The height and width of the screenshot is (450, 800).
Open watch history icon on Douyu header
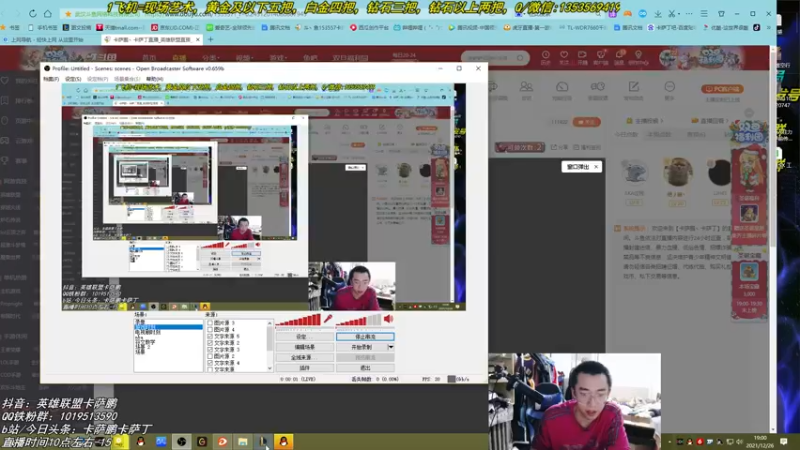545,57
